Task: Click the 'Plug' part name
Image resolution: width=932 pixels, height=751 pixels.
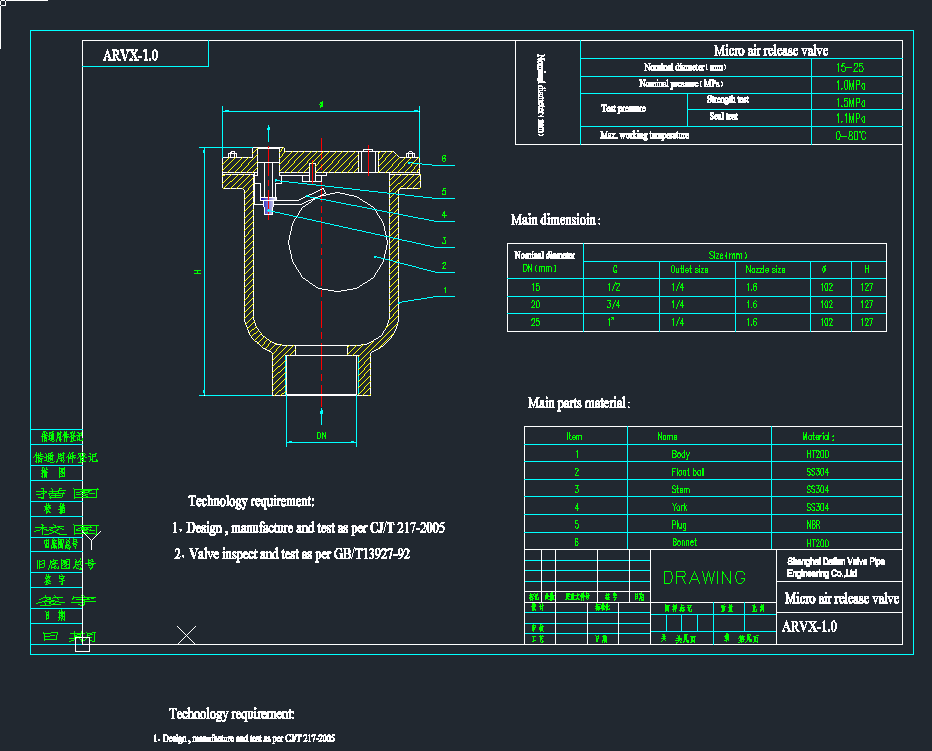Action: click(x=679, y=524)
